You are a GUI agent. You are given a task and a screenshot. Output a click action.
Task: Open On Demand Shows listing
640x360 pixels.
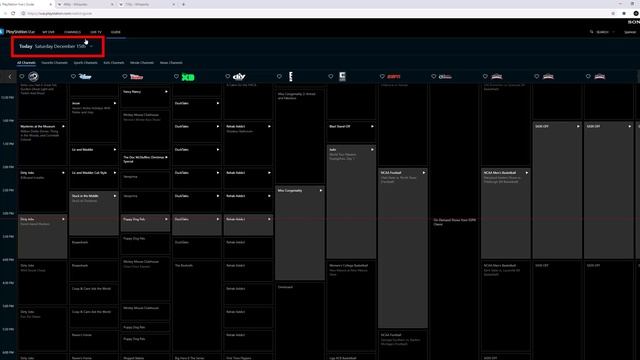[454, 222]
